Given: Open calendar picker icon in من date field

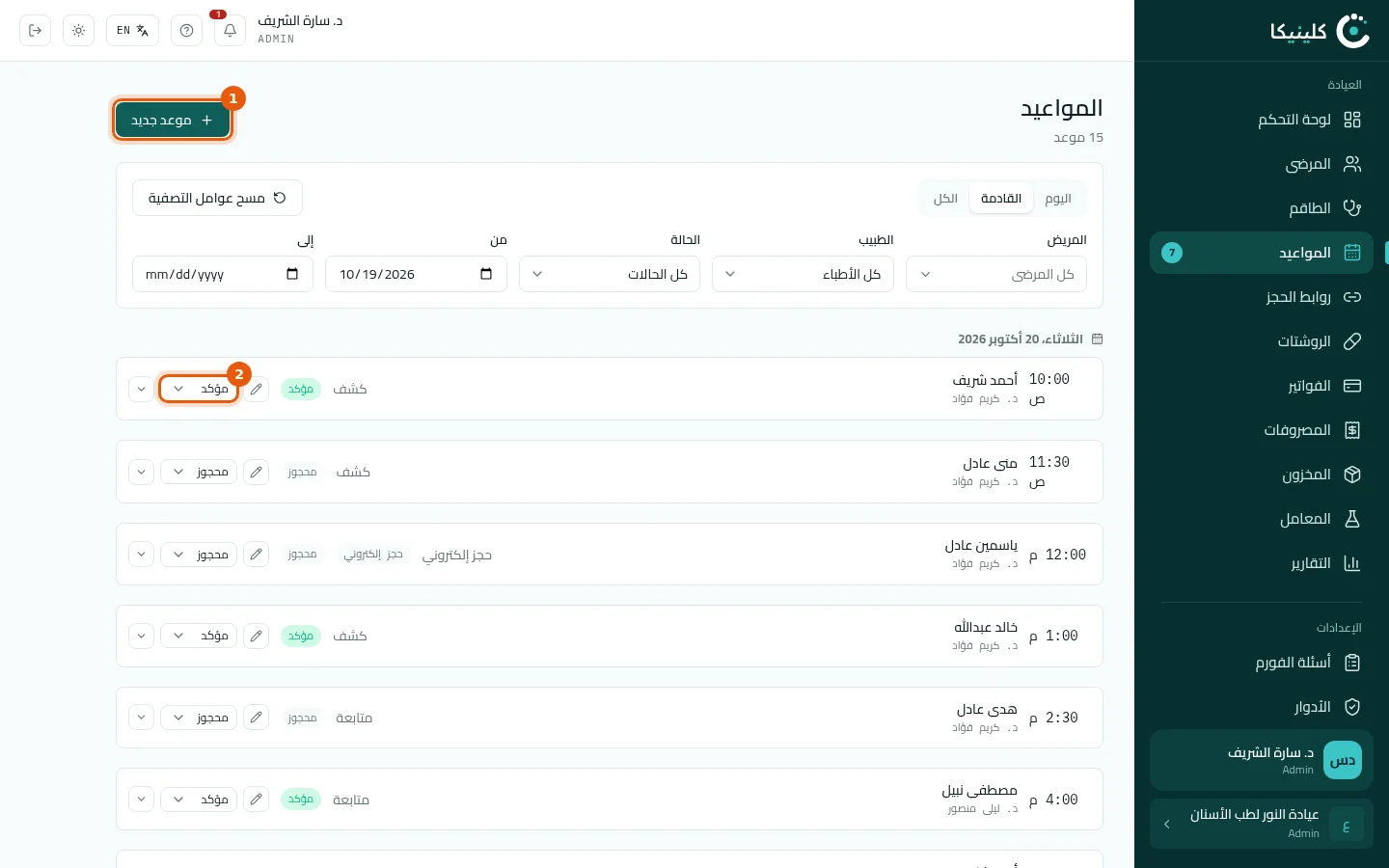Looking at the screenshot, I should [486, 274].
